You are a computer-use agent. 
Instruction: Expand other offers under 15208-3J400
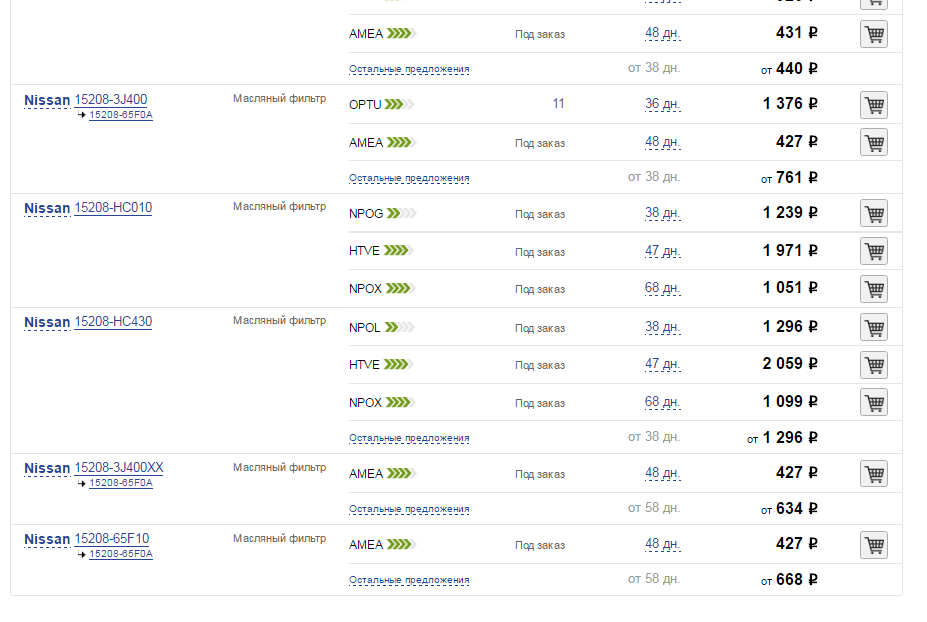tap(409, 178)
